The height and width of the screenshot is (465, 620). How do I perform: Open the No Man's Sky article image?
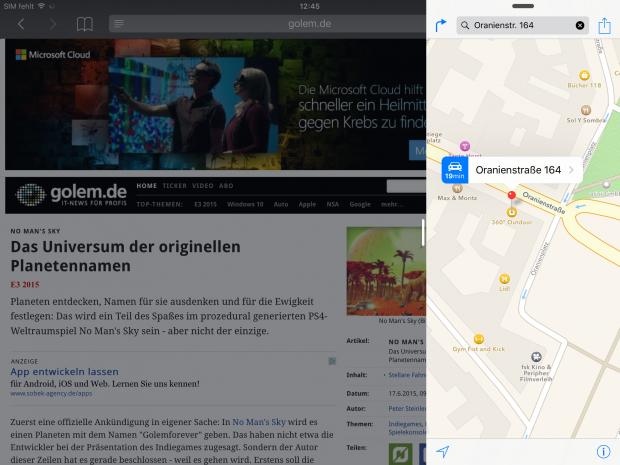(x=386, y=271)
